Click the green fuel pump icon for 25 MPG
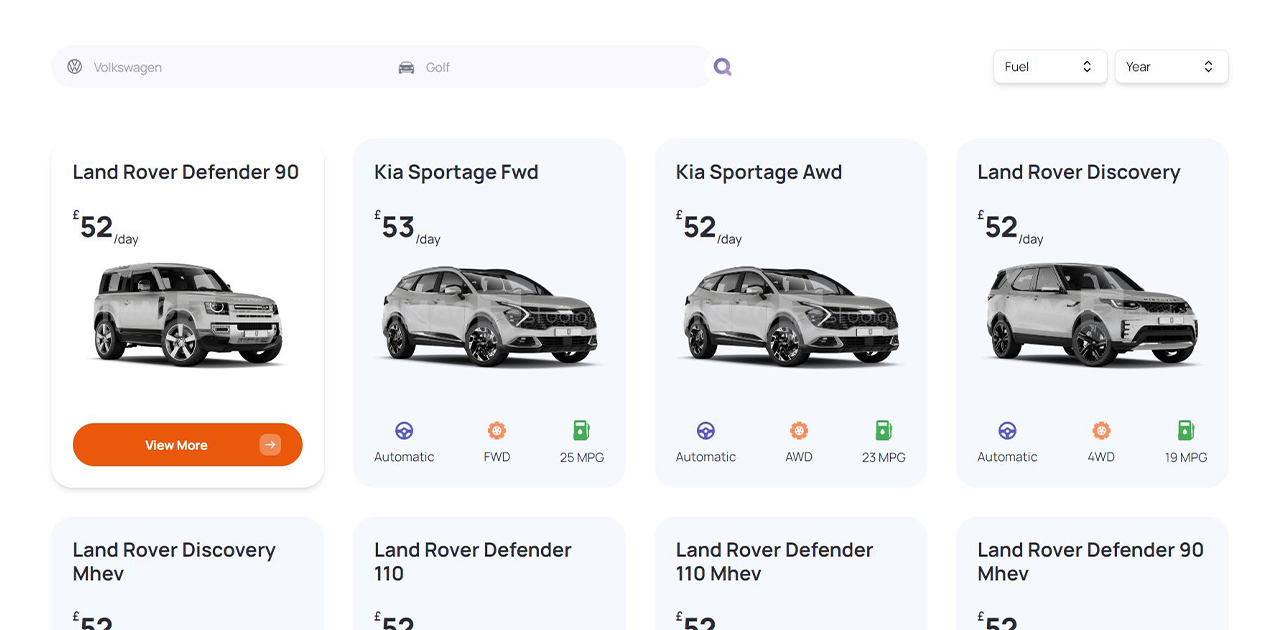Viewport: 1280px width, 630px height. [581, 431]
